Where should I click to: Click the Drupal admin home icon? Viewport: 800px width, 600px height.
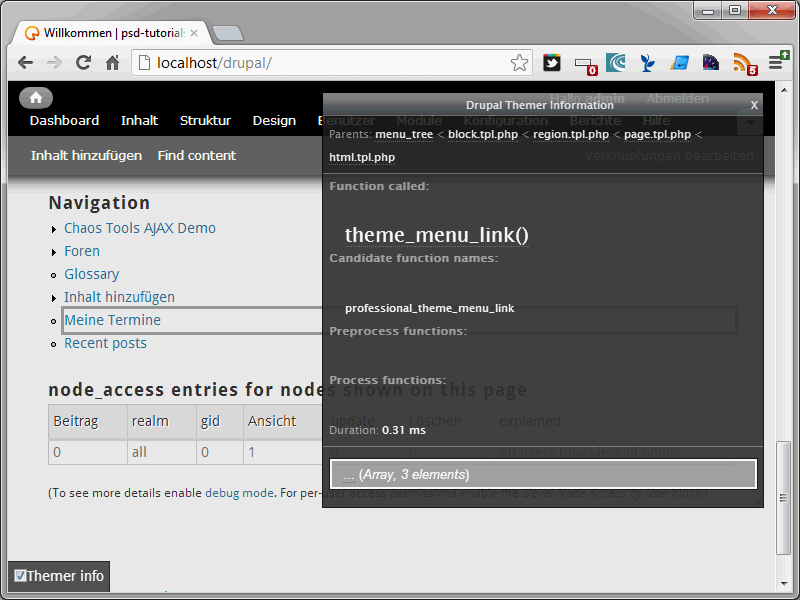[36, 97]
